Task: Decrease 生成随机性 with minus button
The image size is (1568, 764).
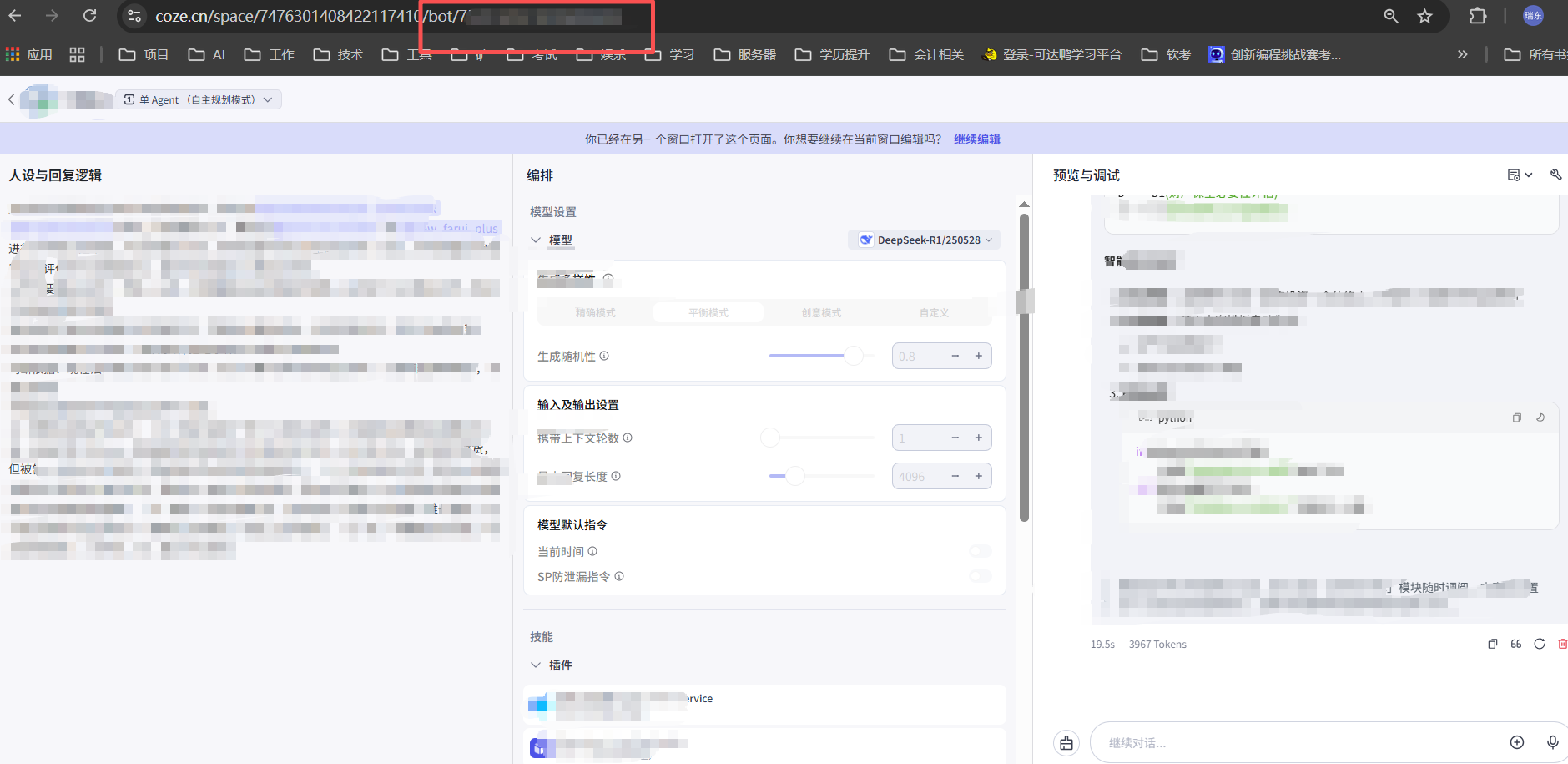Action: coord(955,356)
